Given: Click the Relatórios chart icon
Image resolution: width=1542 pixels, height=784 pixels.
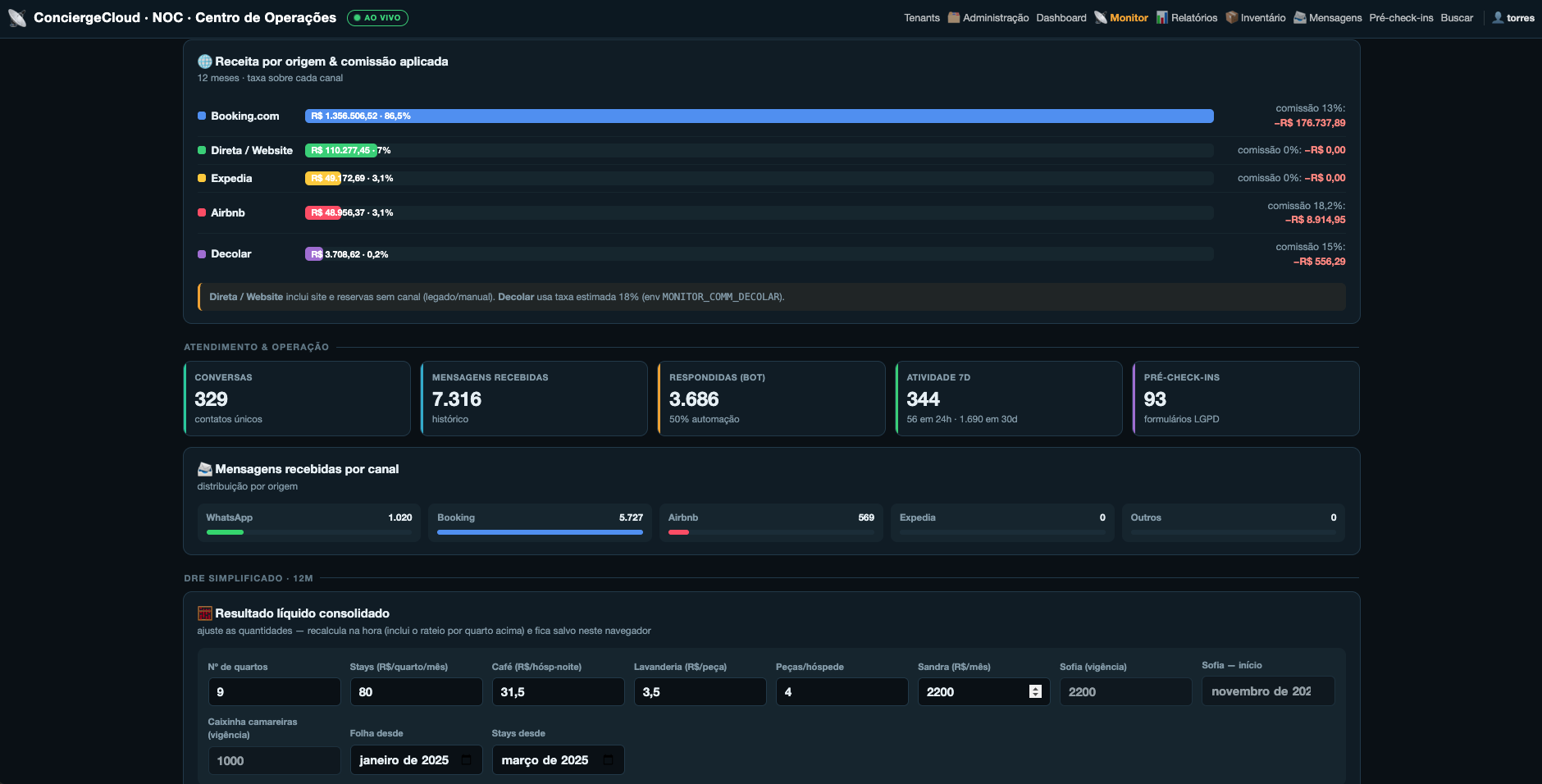Looking at the screenshot, I should [x=1162, y=17].
